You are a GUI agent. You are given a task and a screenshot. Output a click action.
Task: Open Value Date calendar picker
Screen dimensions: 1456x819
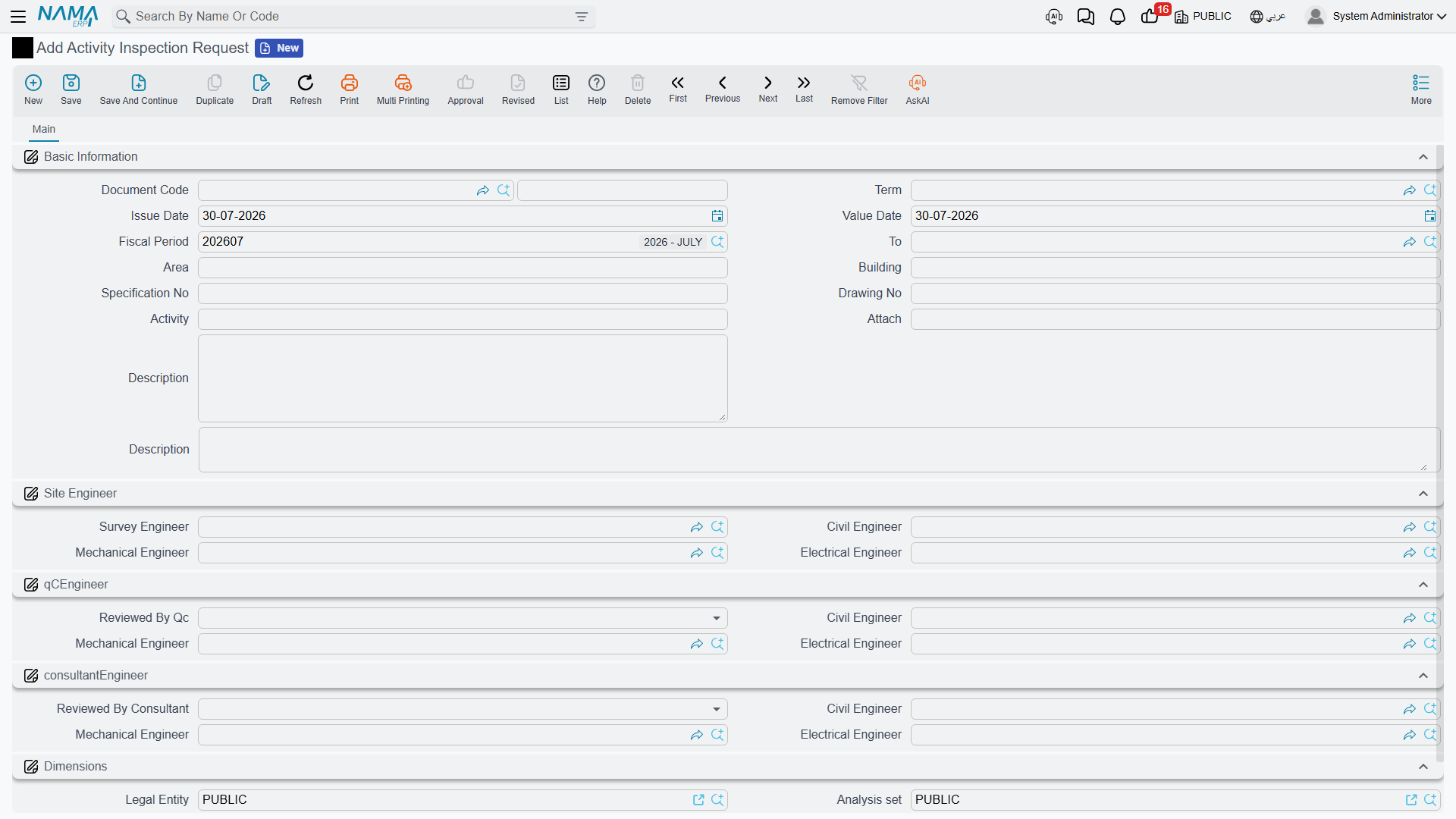tap(1430, 216)
